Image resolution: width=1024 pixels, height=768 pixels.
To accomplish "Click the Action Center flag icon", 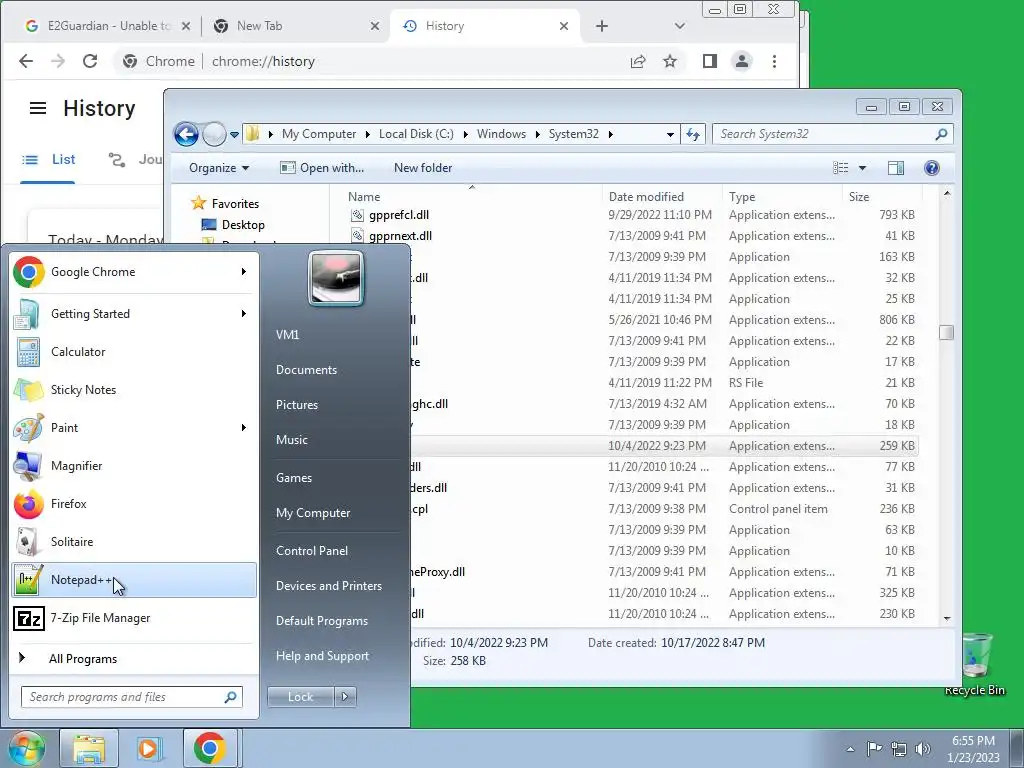I will tap(874, 748).
